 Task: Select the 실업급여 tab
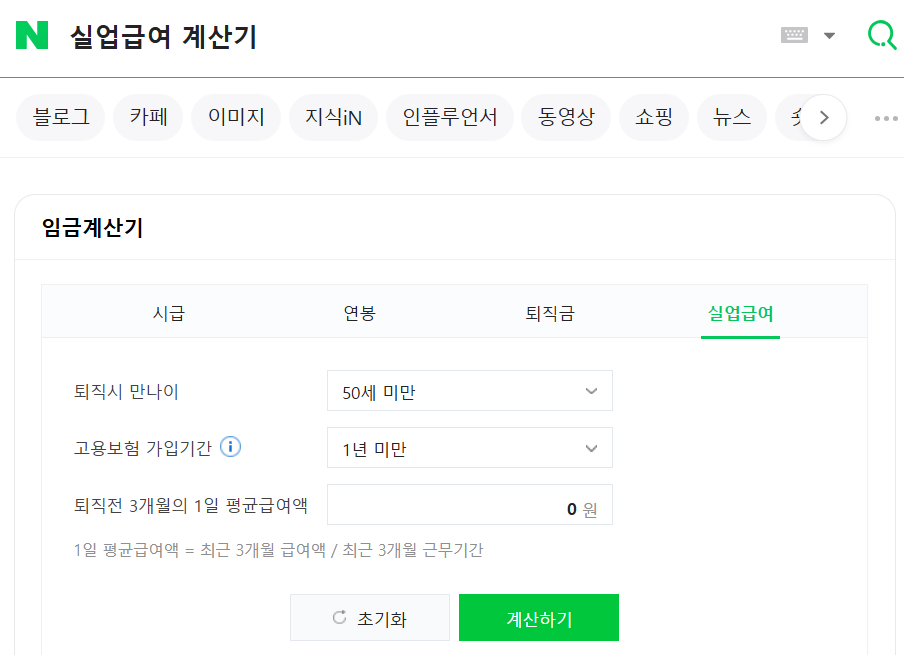(x=740, y=313)
